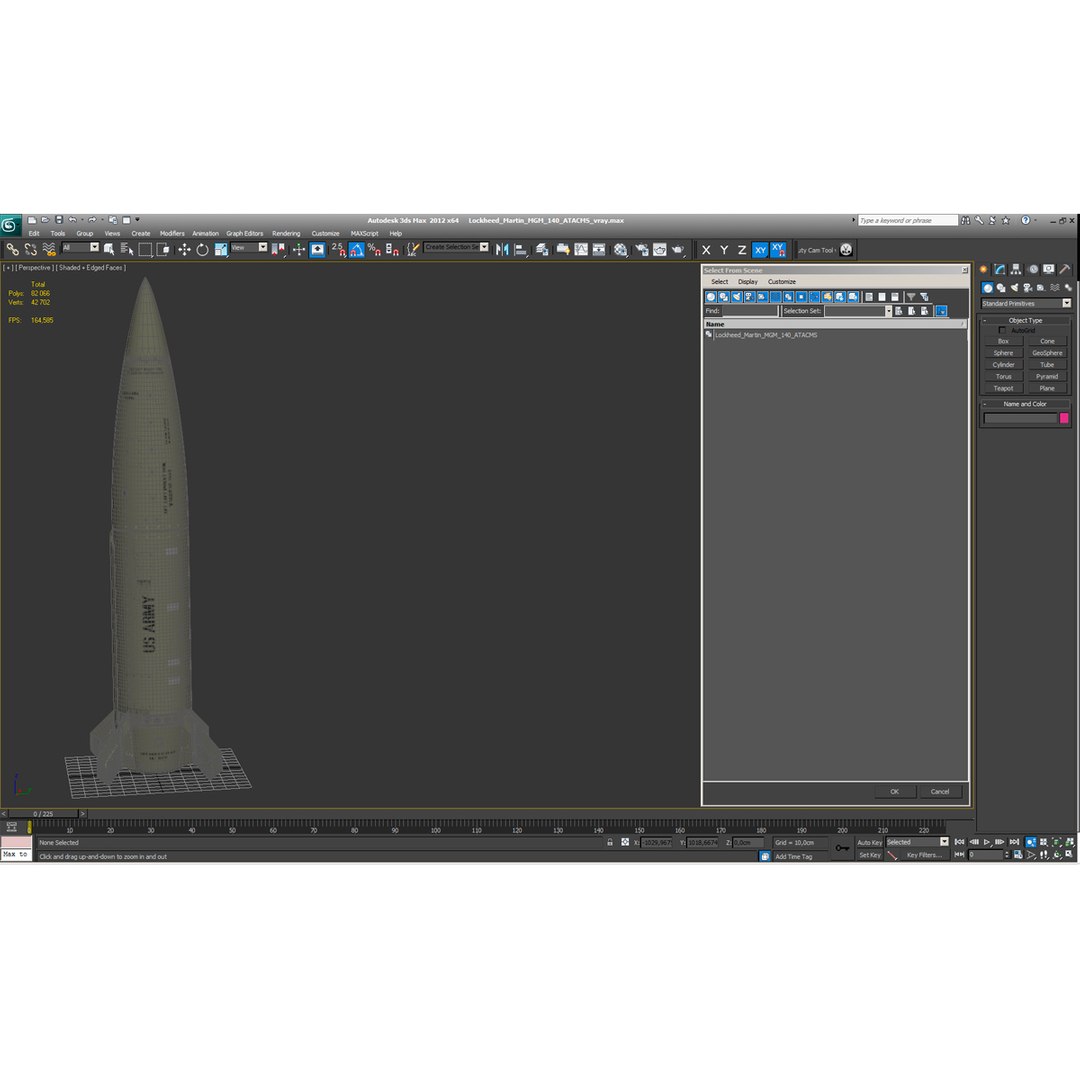Click the Help question mark icon
This screenshot has height=1080, width=1080.
(x=1025, y=220)
